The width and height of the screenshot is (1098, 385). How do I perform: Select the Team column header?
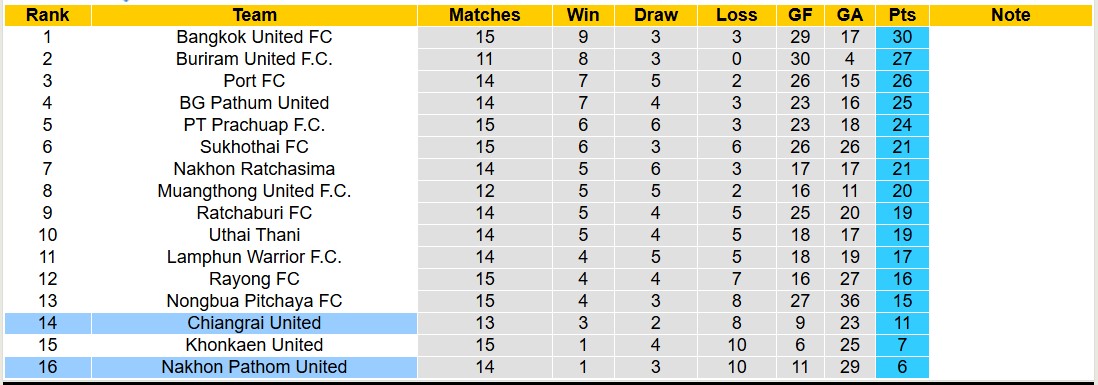click(x=254, y=15)
